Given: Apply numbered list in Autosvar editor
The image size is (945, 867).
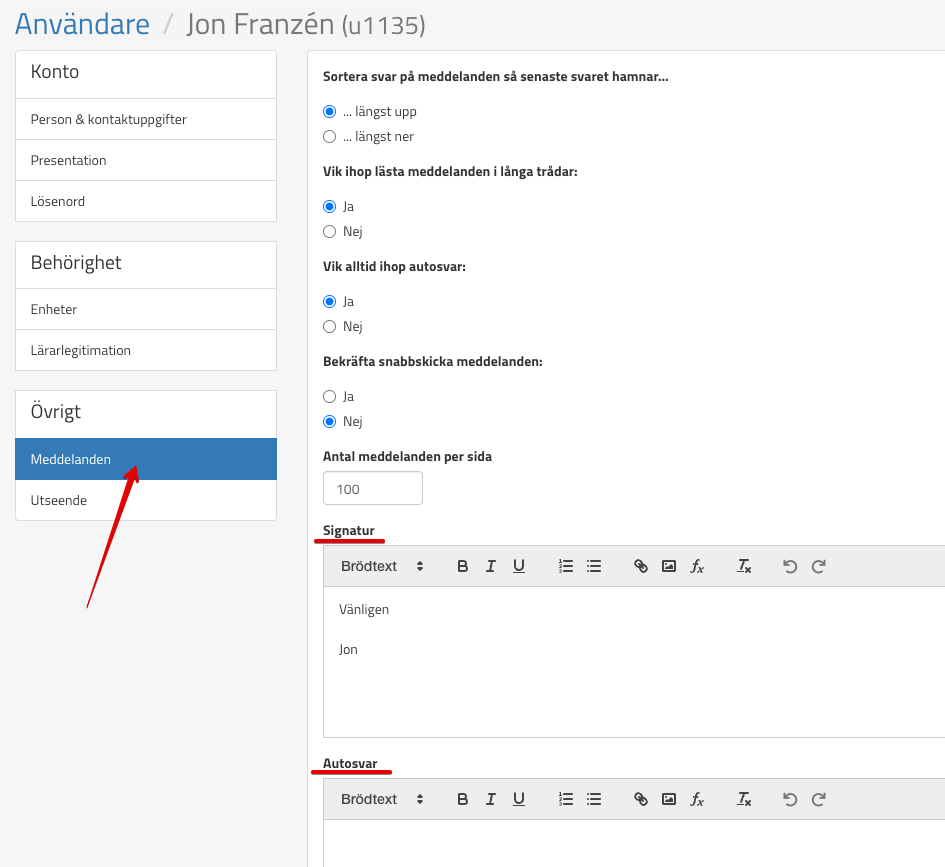Looking at the screenshot, I should coord(566,799).
